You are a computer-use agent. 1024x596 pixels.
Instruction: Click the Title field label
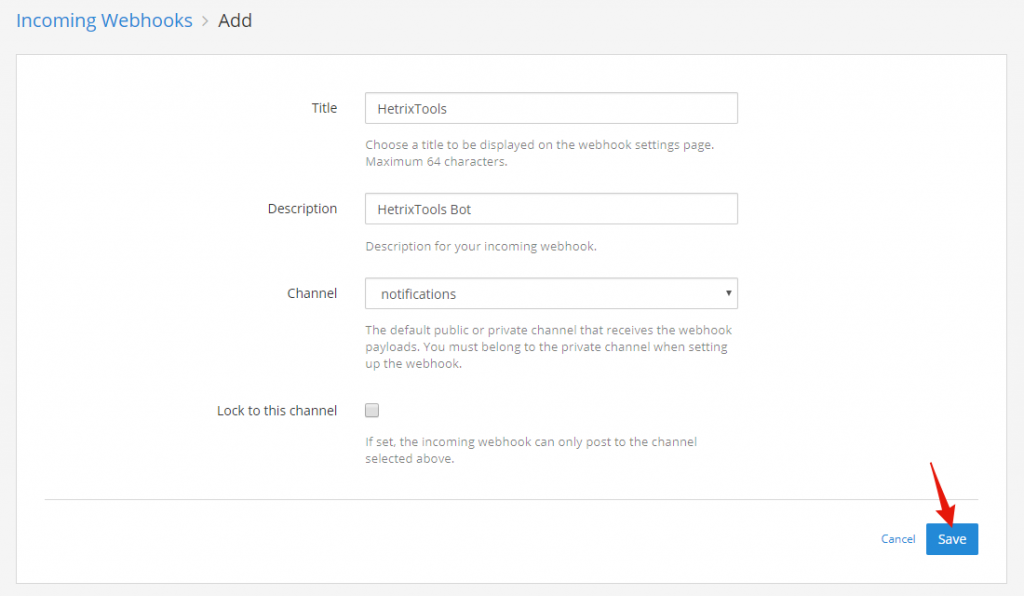click(x=324, y=107)
